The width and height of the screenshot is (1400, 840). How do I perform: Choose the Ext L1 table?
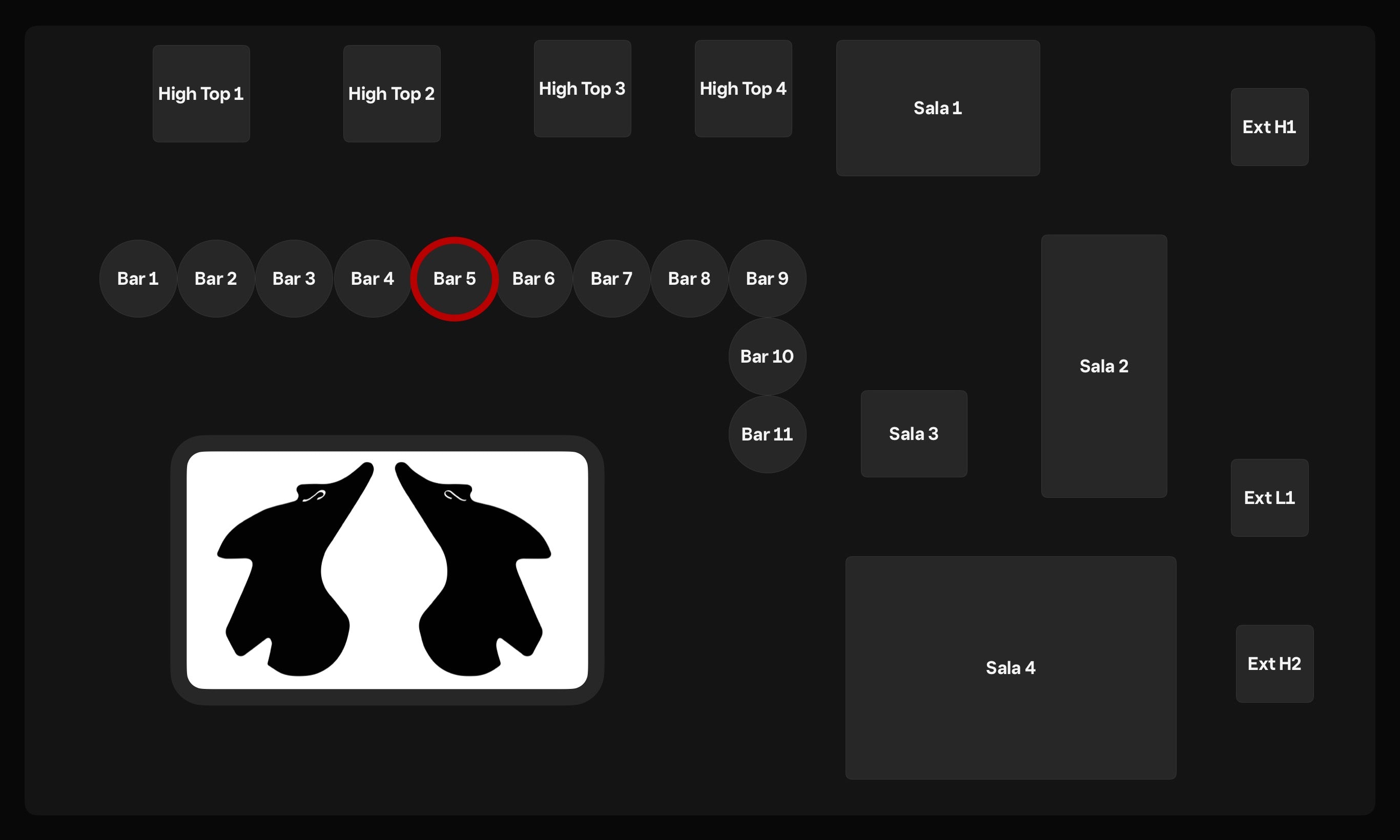(x=1269, y=497)
